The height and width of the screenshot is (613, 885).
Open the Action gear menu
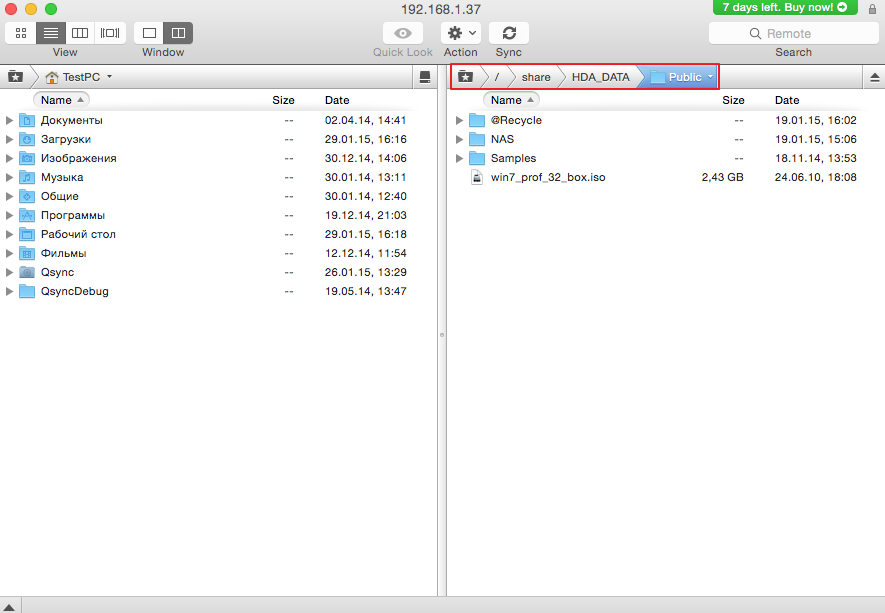coord(461,33)
